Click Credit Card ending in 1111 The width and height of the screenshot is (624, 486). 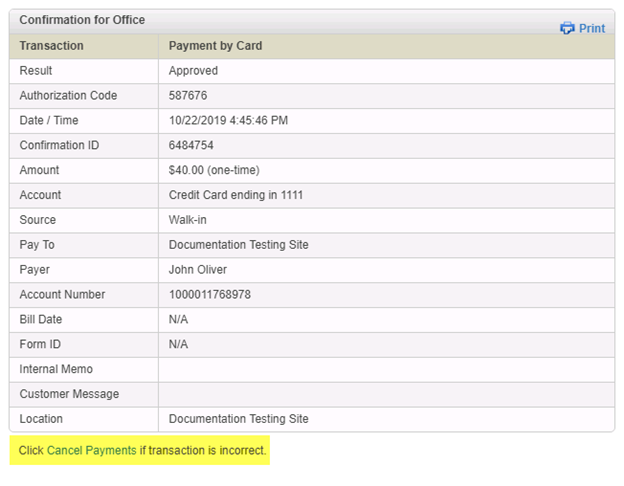(235, 195)
